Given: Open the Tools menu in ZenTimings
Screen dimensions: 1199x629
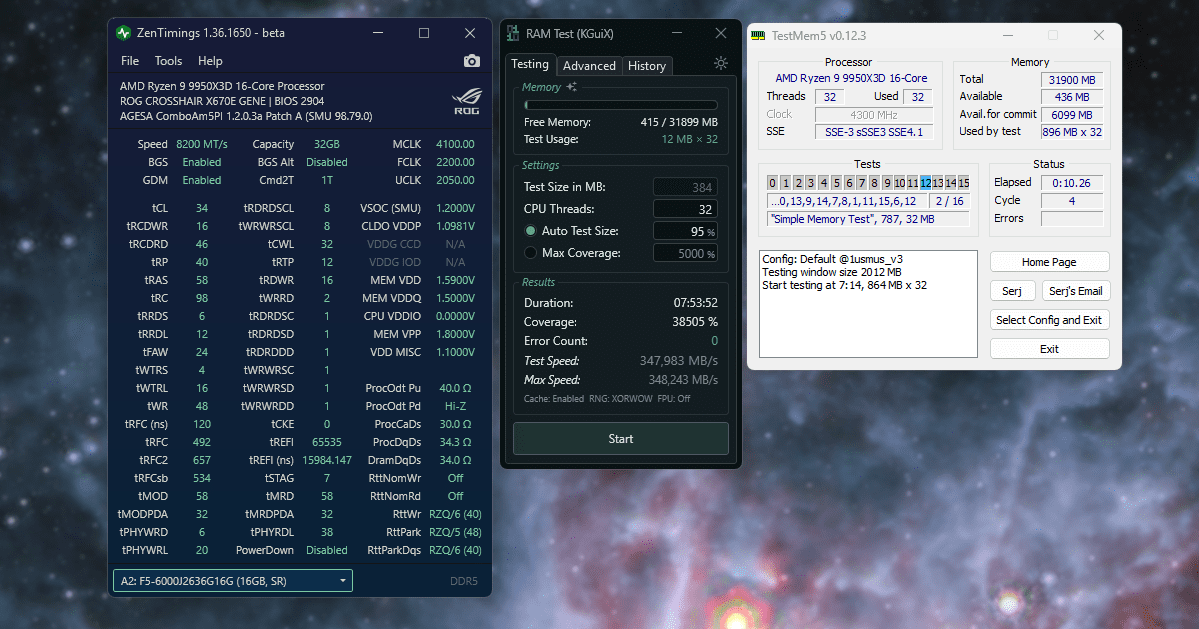Looking at the screenshot, I should tap(168, 61).
